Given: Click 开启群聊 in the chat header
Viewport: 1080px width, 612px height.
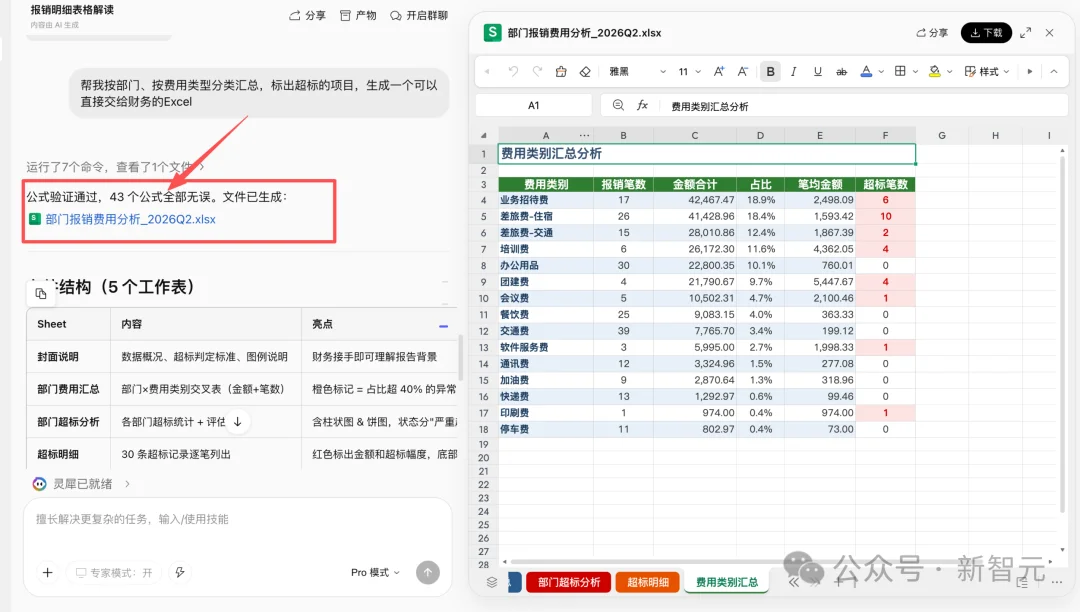Looking at the screenshot, I should (419, 15).
